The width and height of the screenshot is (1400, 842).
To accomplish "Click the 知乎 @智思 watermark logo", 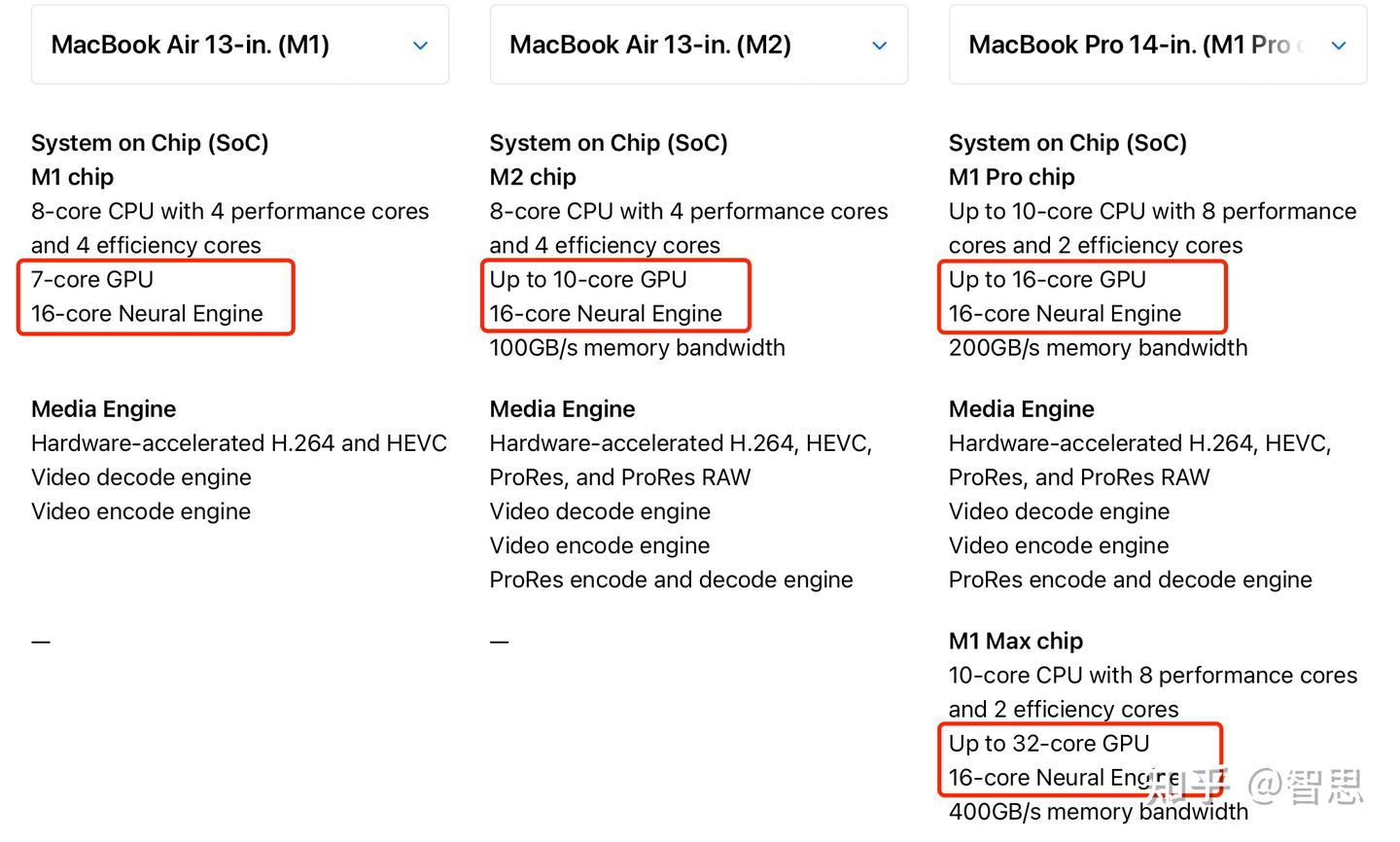I will tap(1254, 786).
